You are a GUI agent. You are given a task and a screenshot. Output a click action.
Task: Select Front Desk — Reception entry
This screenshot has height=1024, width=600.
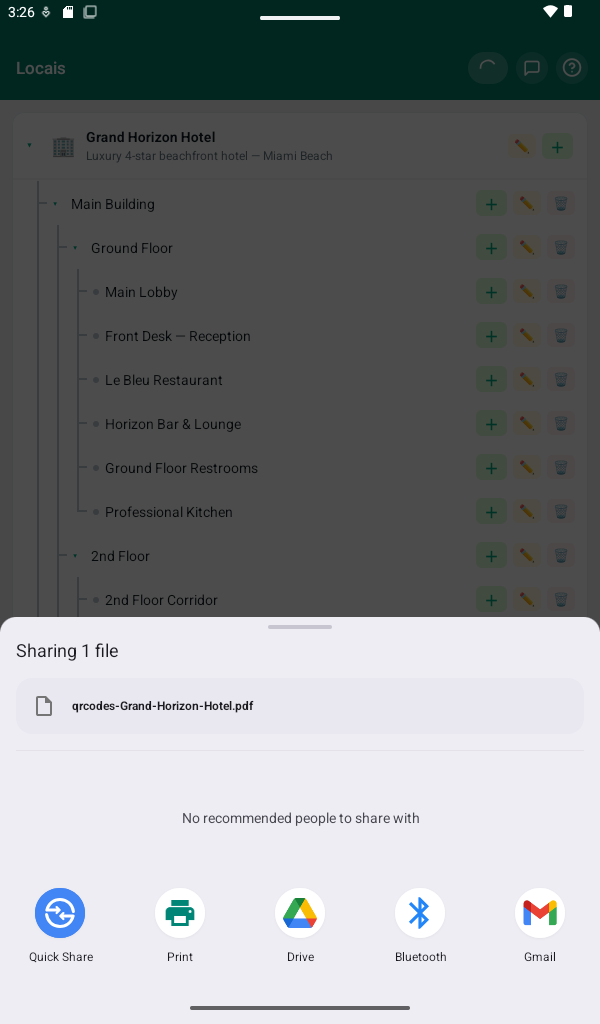(178, 336)
